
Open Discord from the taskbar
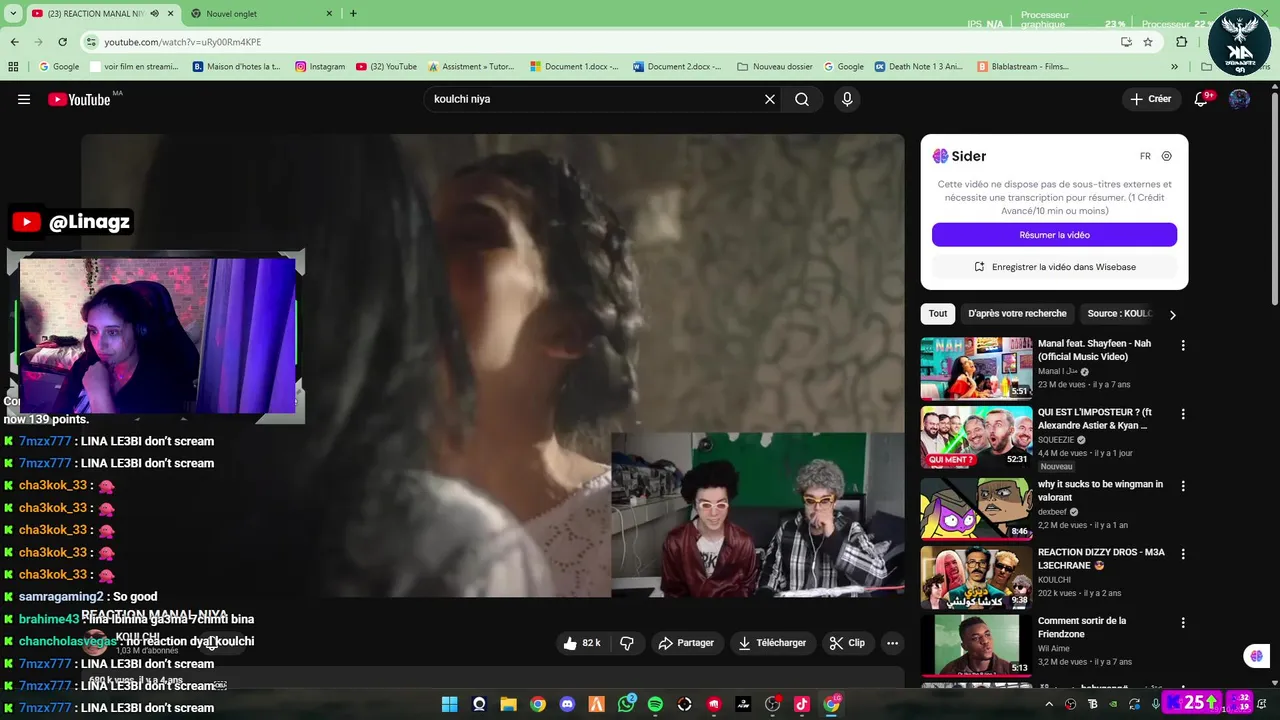[567, 704]
